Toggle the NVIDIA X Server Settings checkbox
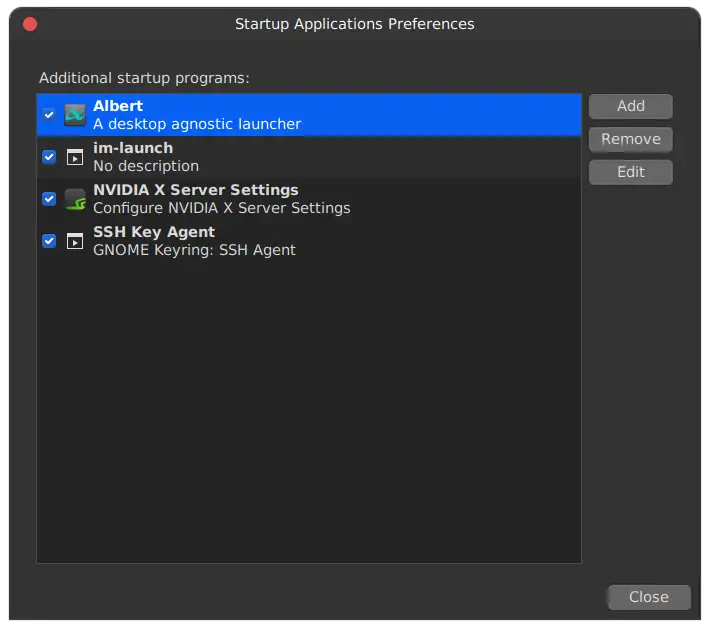The width and height of the screenshot is (710, 629). pyautogui.click(x=49, y=199)
